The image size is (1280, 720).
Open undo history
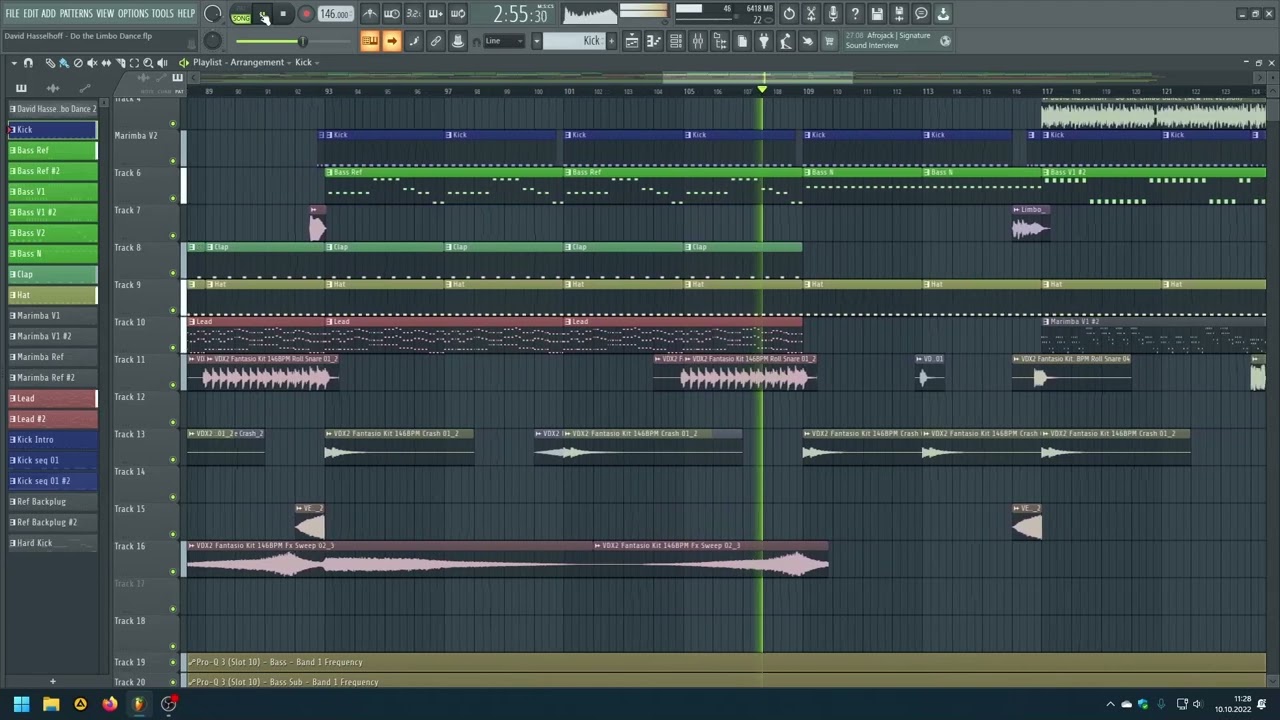tap(789, 14)
